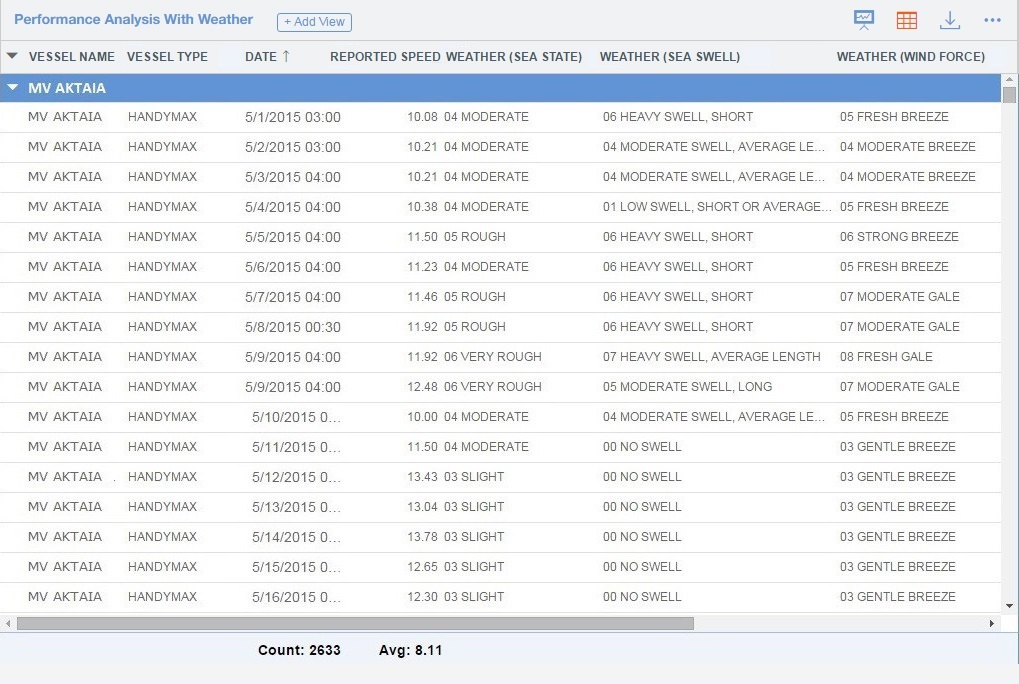Image resolution: width=1019 pixels, height=684 pixels.
Task: Click the WEATHER (SEA STATE) column header
Action: pyautogui.click(x=513, y=57)
